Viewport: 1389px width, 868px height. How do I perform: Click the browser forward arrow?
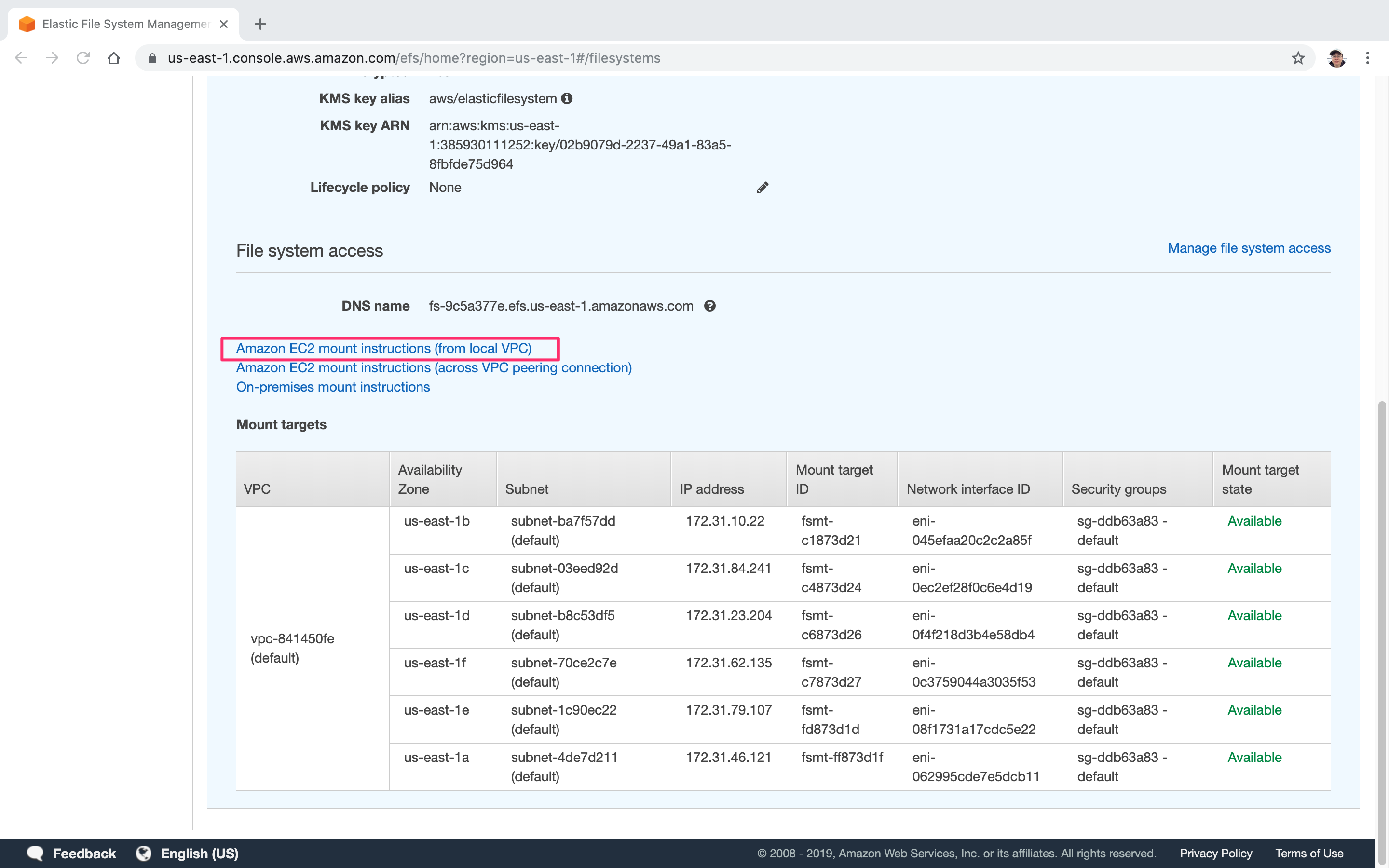(x=52, y=58)
